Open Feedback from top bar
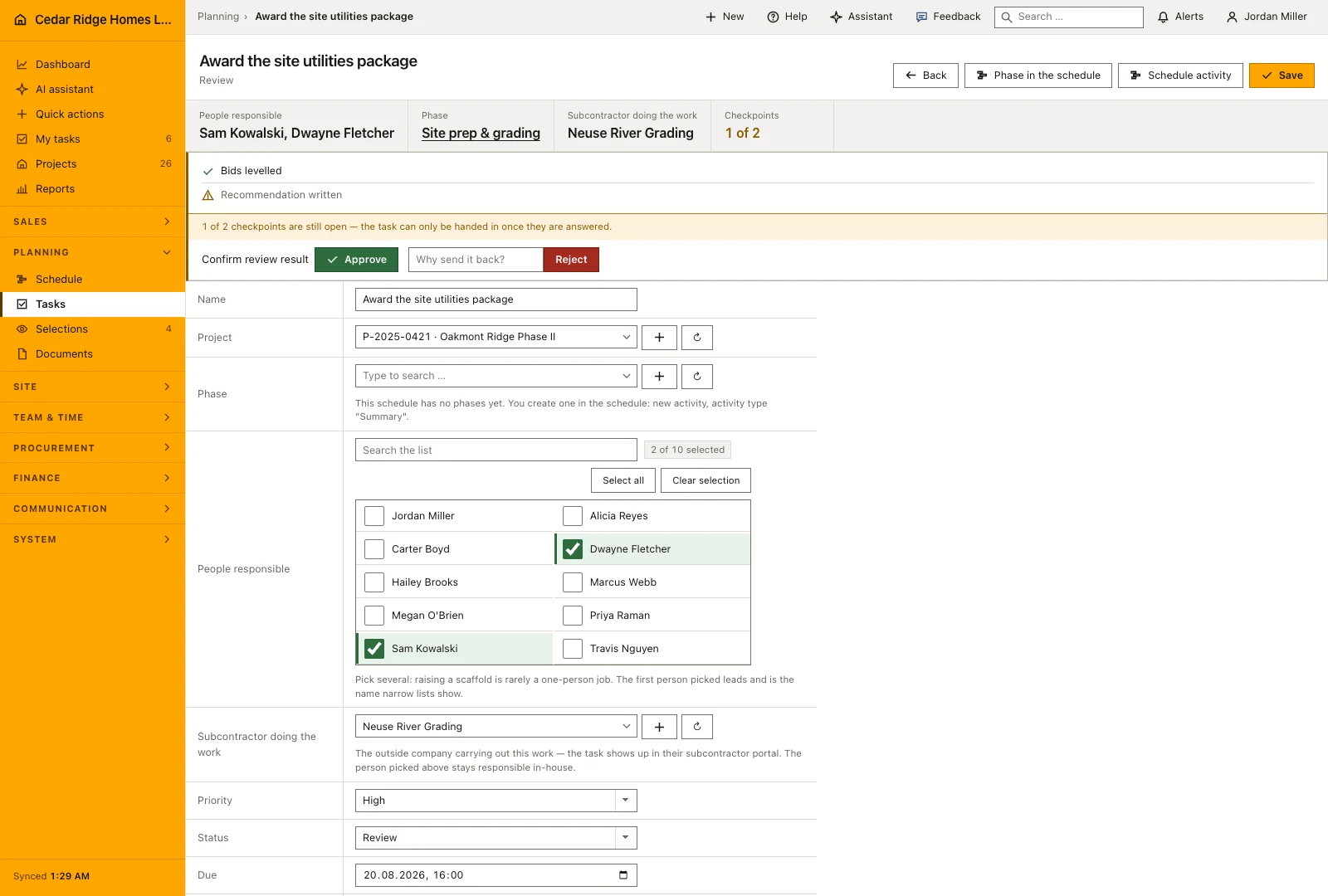The height and width of the screenshot is (896, 1328). click(948, 17)
